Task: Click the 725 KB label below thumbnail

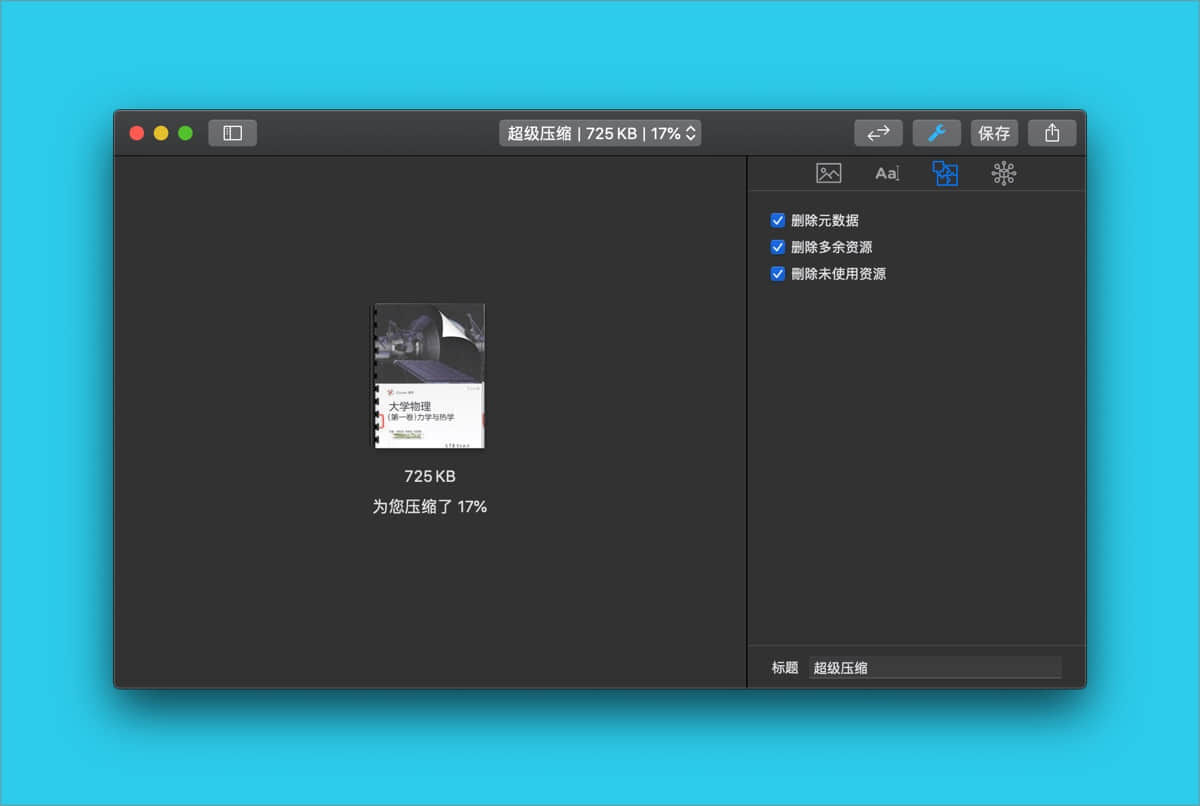Action: [429, 477]
